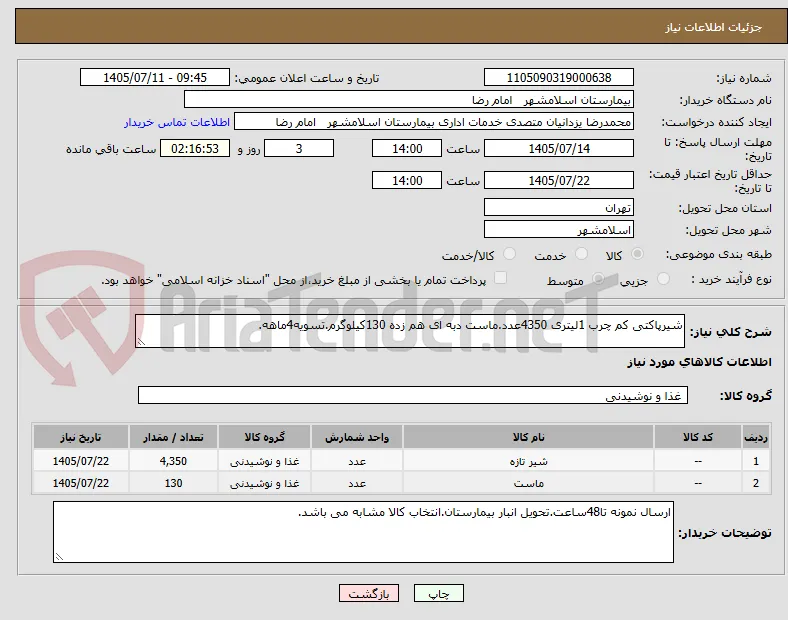Select the کالا/خدمت radio button

[509, 254]
